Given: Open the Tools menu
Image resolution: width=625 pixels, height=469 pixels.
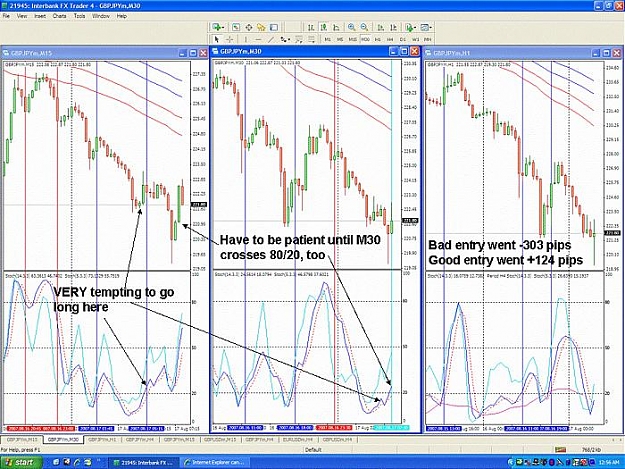Looking at the screenshot, I should (x=79, y=16).
